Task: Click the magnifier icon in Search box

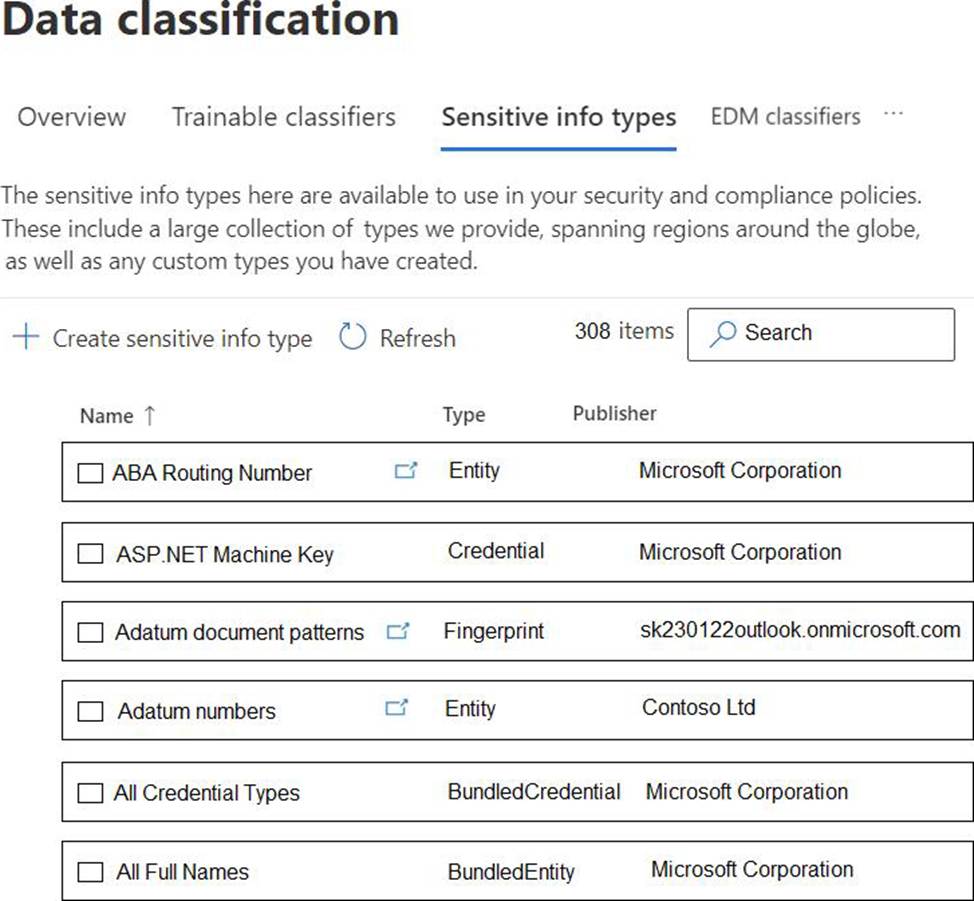Action: pyautogui.click(x=722, y=334)
